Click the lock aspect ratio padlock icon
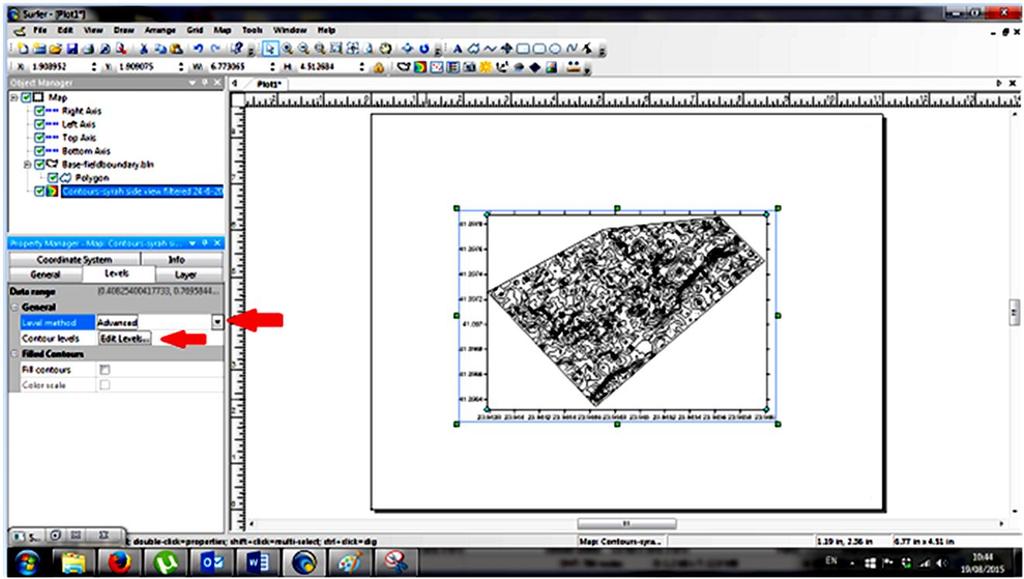Viewport: 1024px width, 579px height. click(378, 67)
